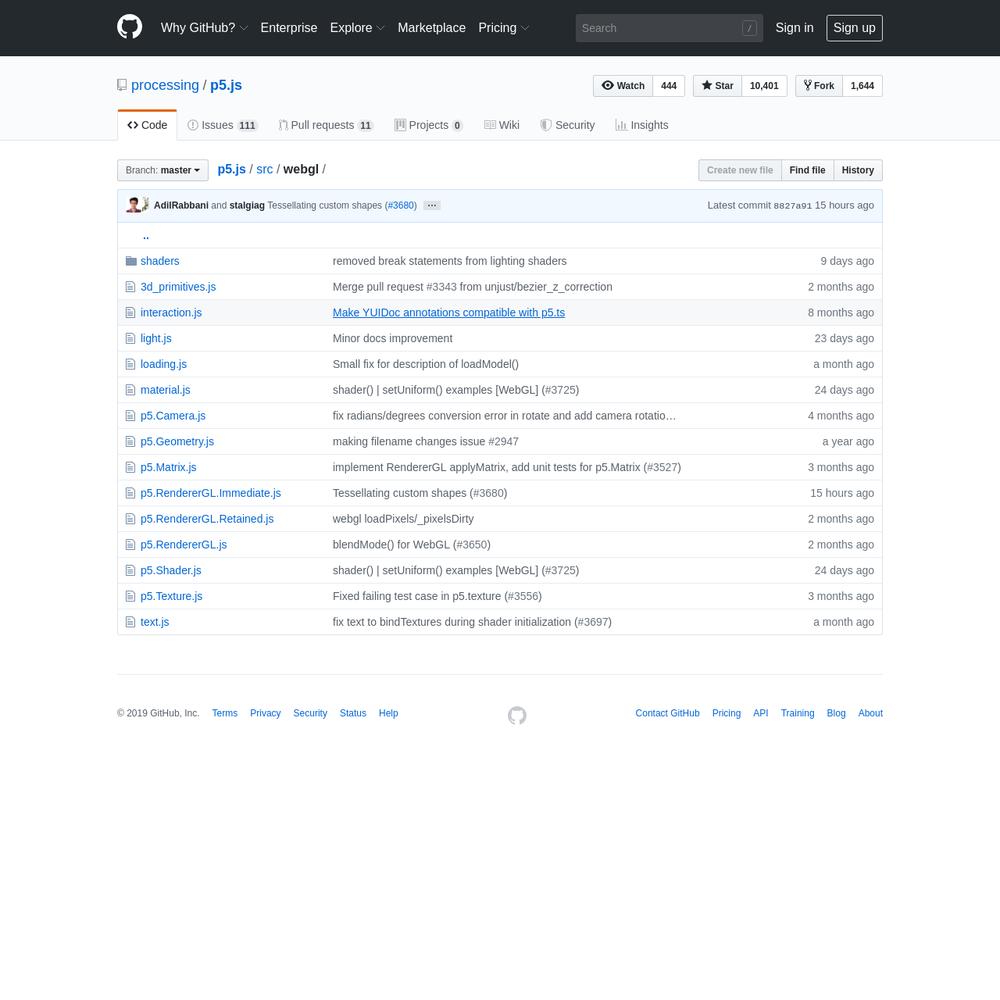Open the Insights tab
The width and height of the screenshot is (1000, 1000).
642,125
